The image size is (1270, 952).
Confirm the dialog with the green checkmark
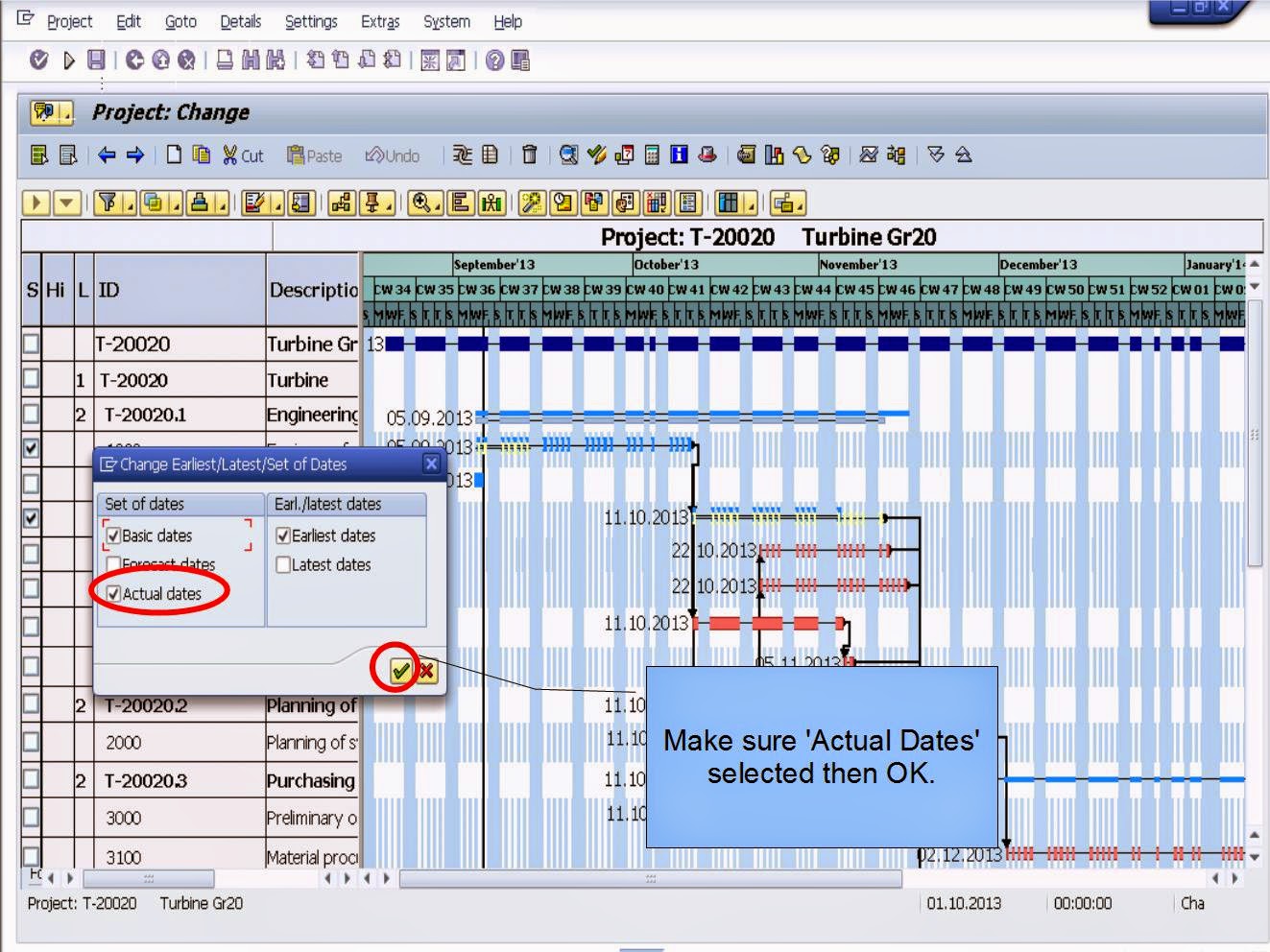point(401,671)
